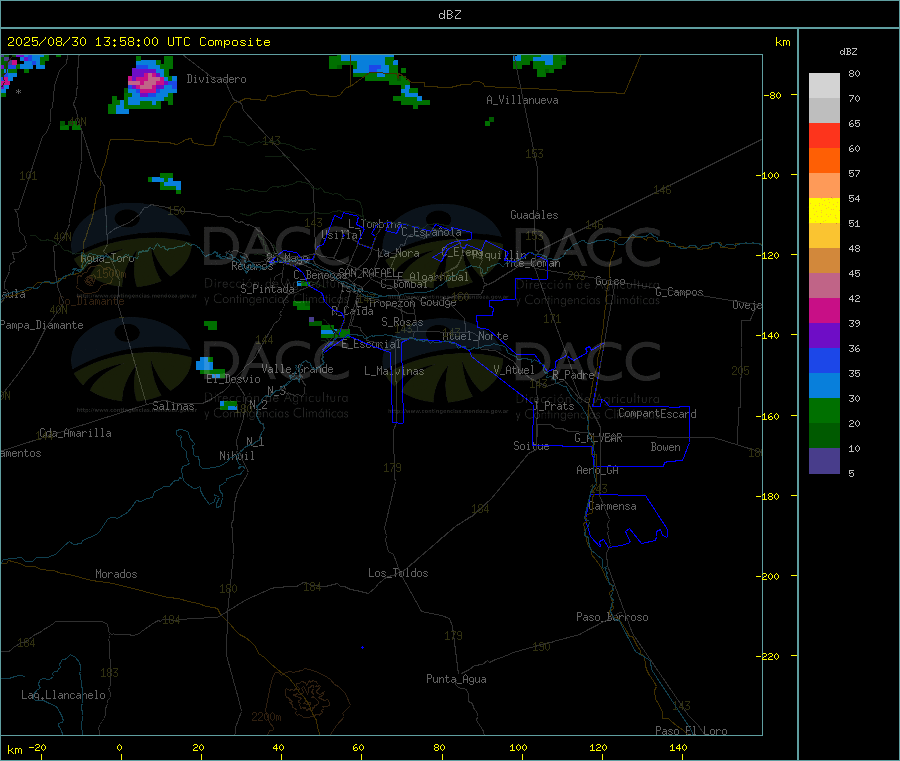The height and width of the screenshot is (761, 900).
Task: Click the 'R_Padre' map label
Action: 573,375
